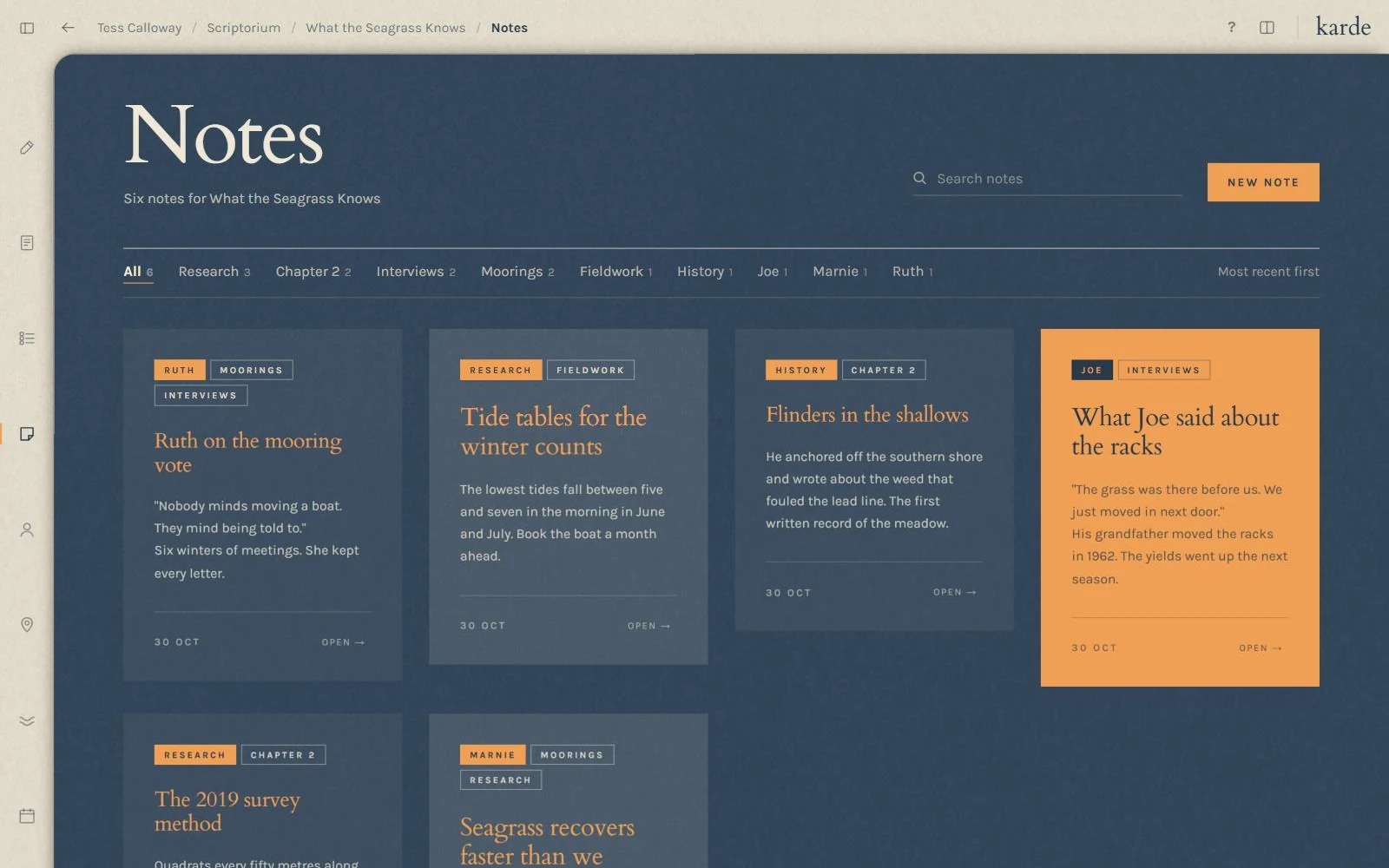
Task: Open the pencil write icon in sidebar
Action: point(27,148)
